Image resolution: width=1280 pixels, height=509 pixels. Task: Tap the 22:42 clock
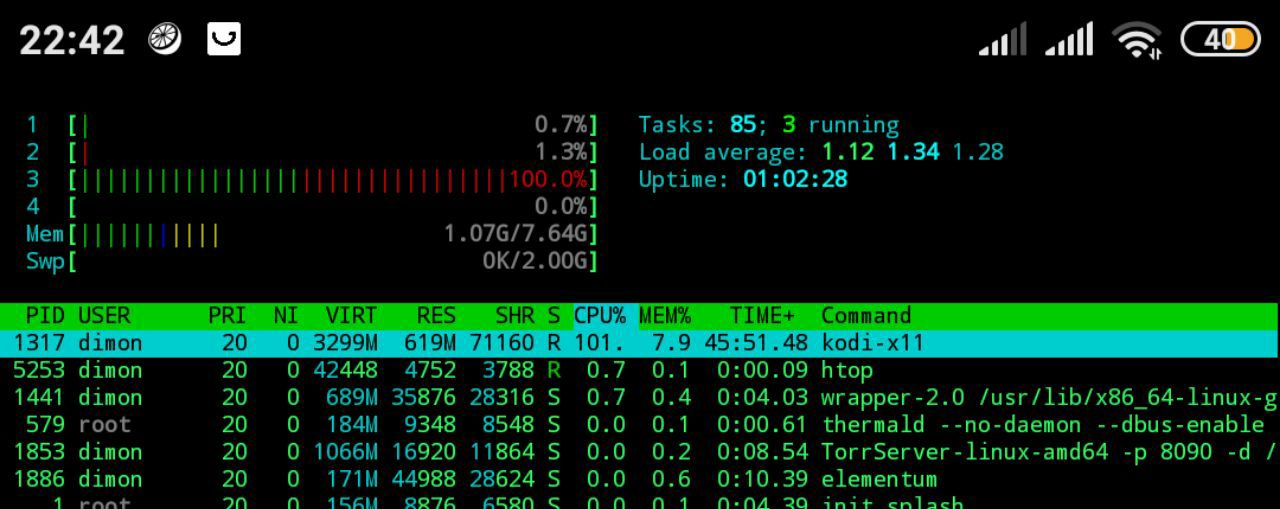pyautogui.click(x=72, y=40)
